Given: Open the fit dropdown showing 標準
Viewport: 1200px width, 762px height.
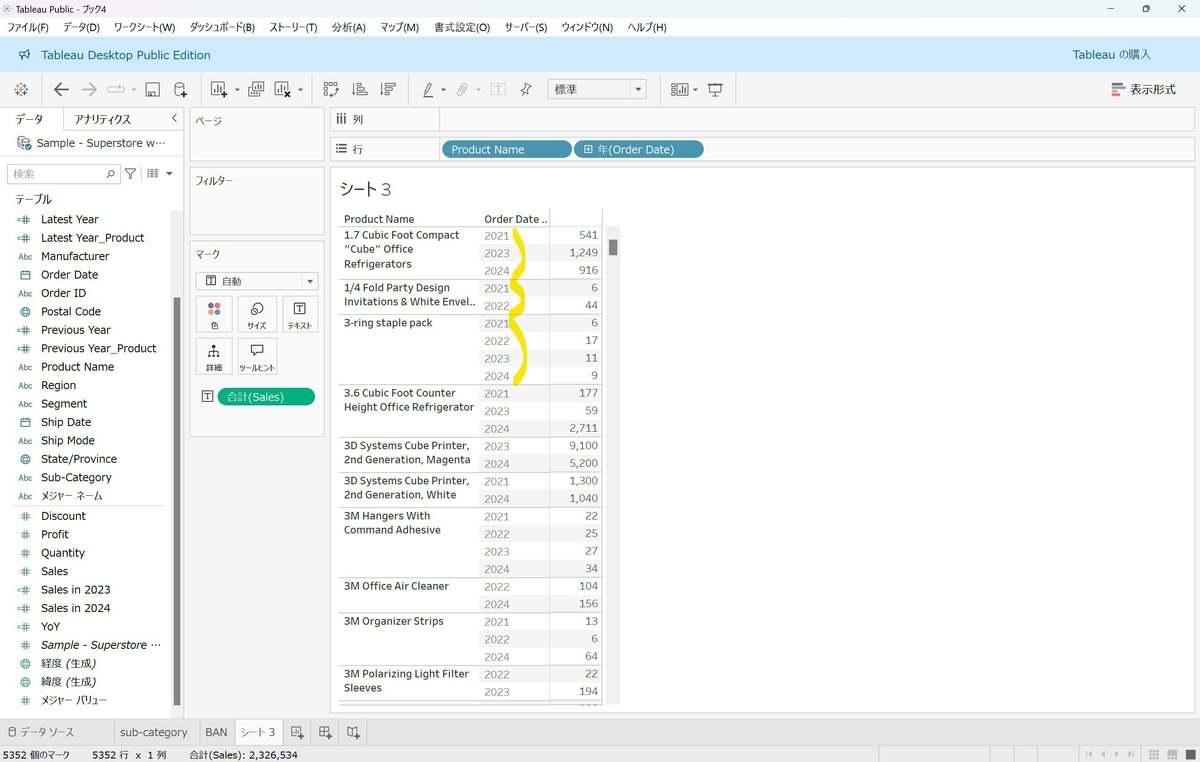Looking at the screenshot, I should click(x=597, y=90).
